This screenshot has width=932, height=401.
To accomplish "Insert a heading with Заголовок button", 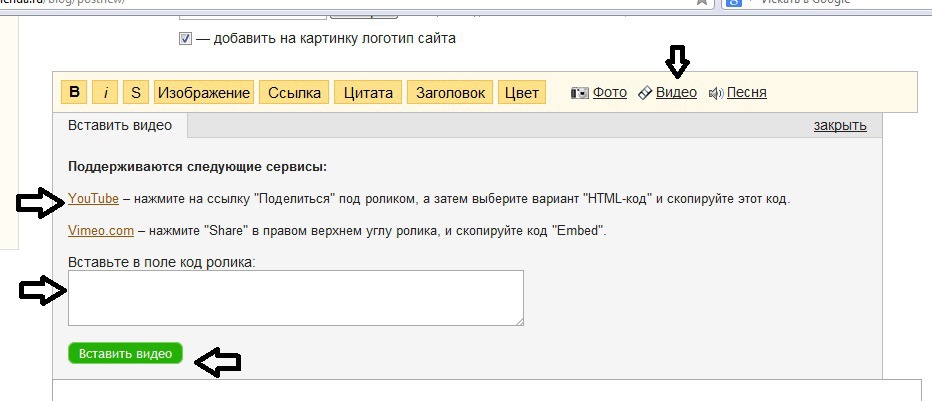I will [450, 93].
